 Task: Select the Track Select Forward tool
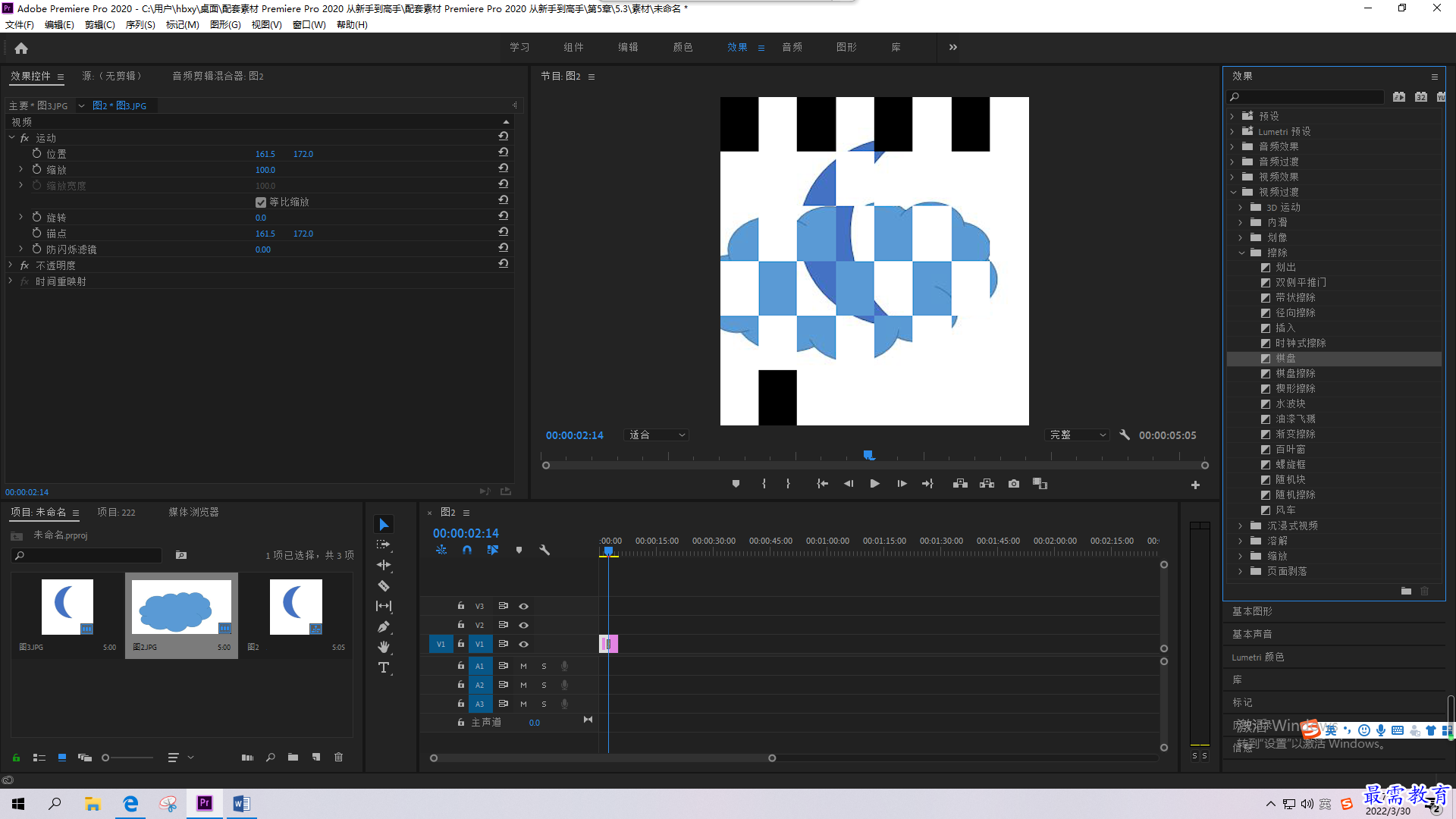click(x=384, y=545)
